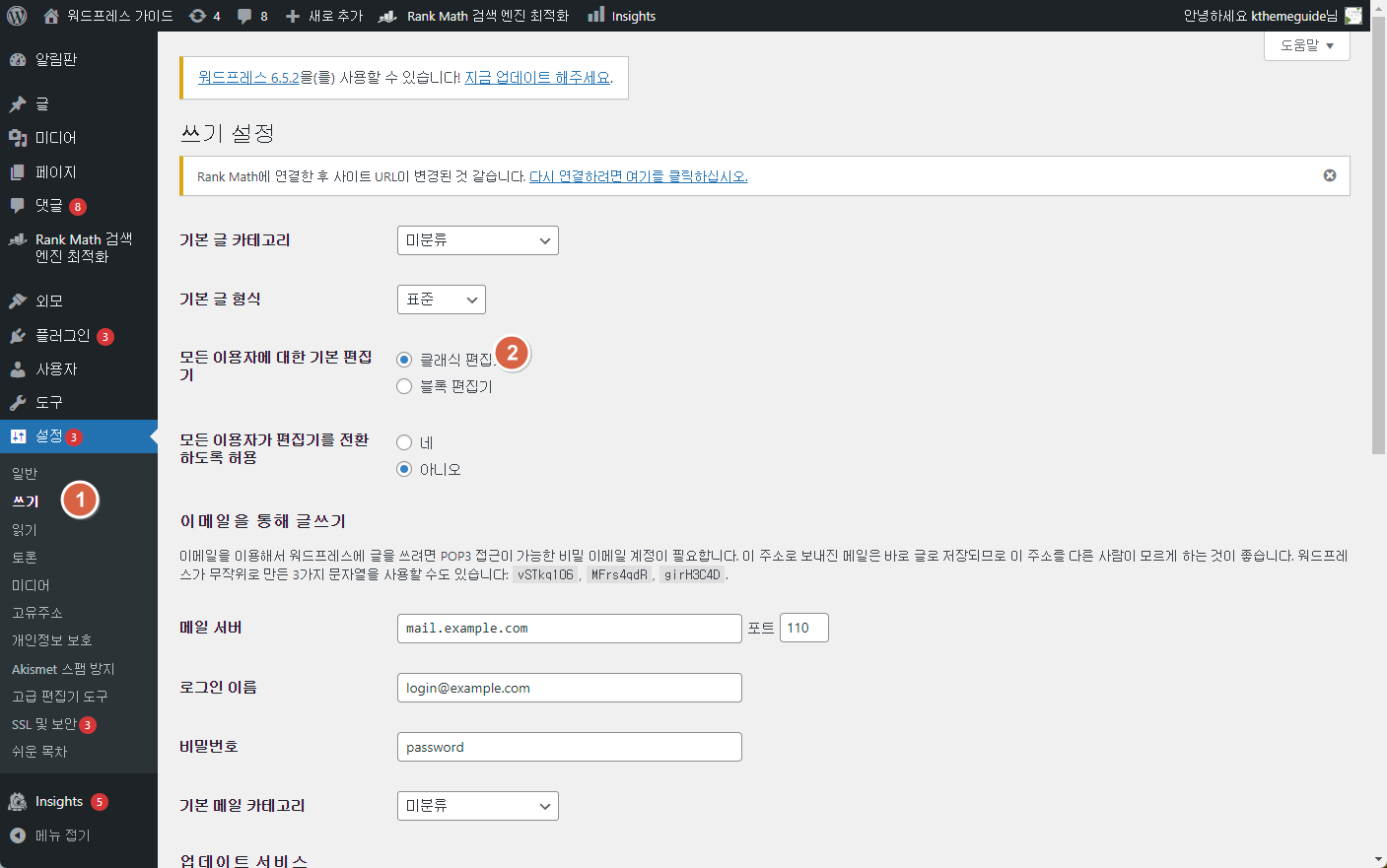The image size is (1387, 868).
Task: Focus the 비밀번호 input field
Action: point(570,747)
